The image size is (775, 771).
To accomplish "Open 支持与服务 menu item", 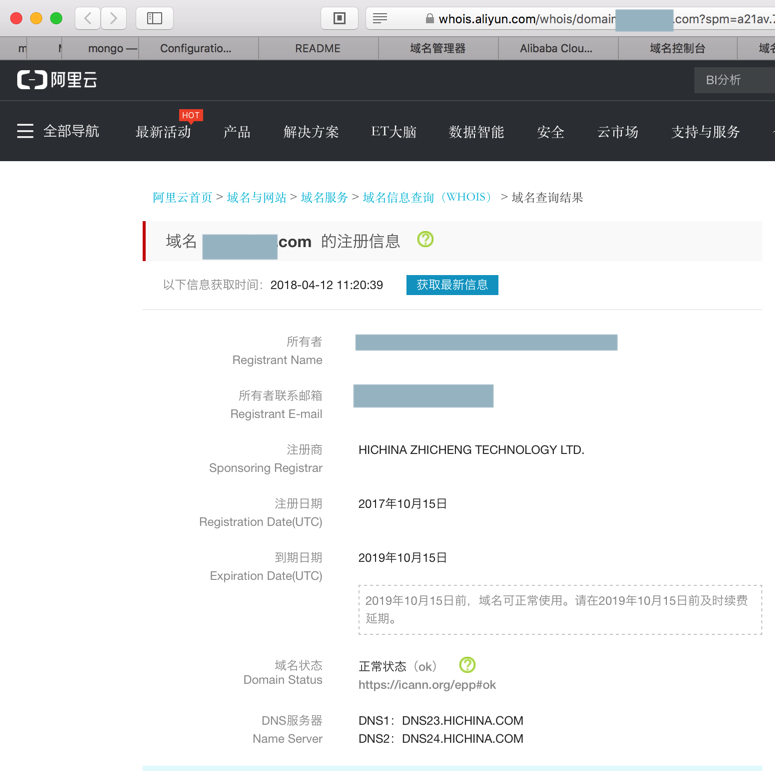I will (x=705, y=132).
